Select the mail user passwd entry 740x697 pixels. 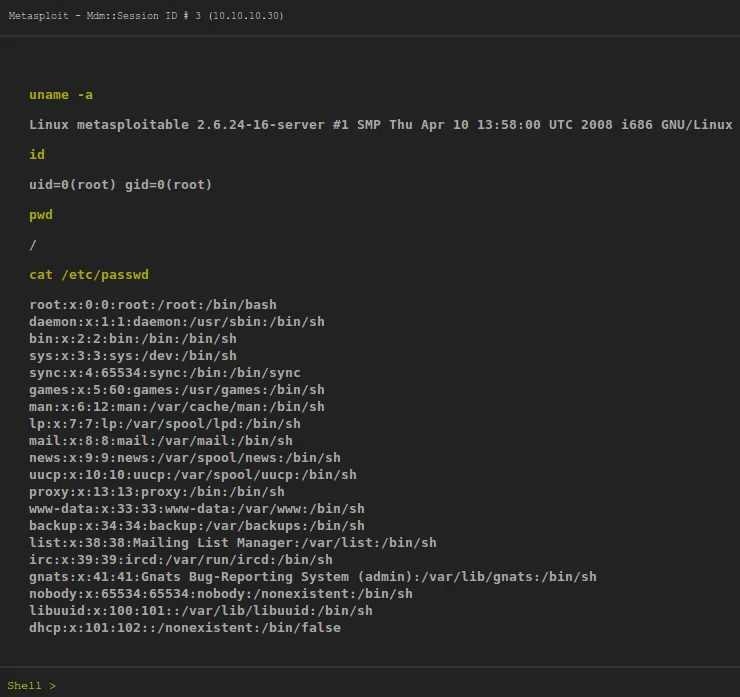pos(161,441)
